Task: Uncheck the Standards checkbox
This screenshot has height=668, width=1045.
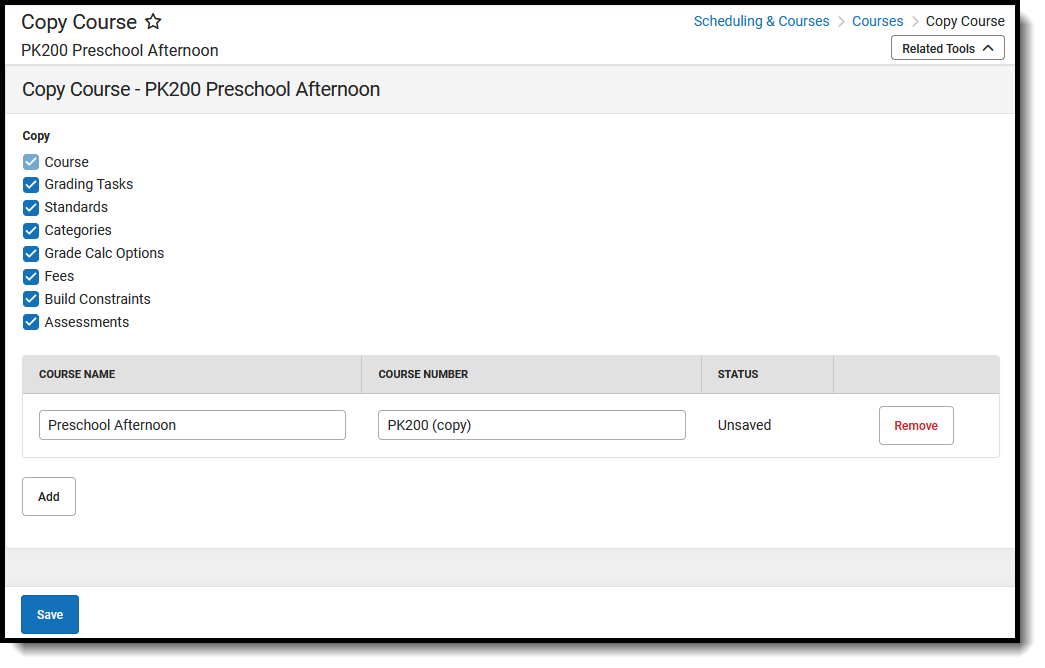Action: [31, 207]
